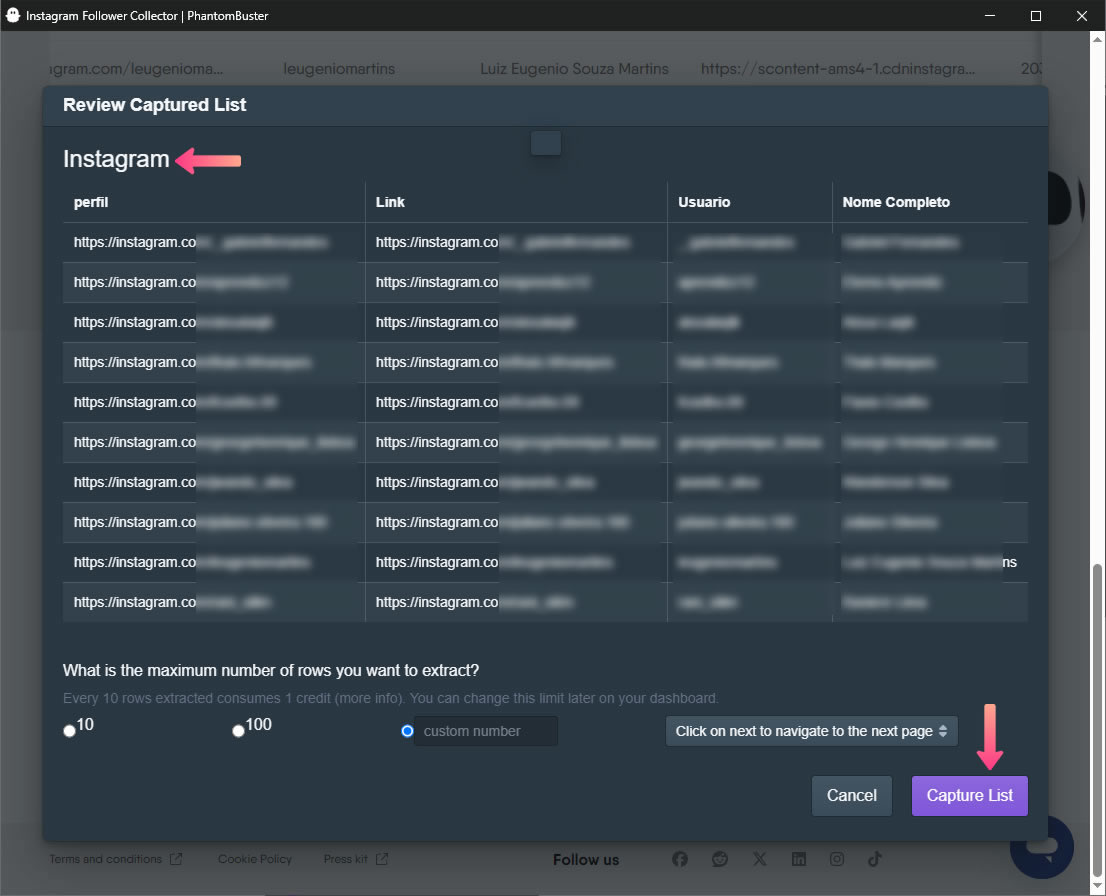
Task: Click the page vertical scrollbar thumb
Action: coord(1097,718)
